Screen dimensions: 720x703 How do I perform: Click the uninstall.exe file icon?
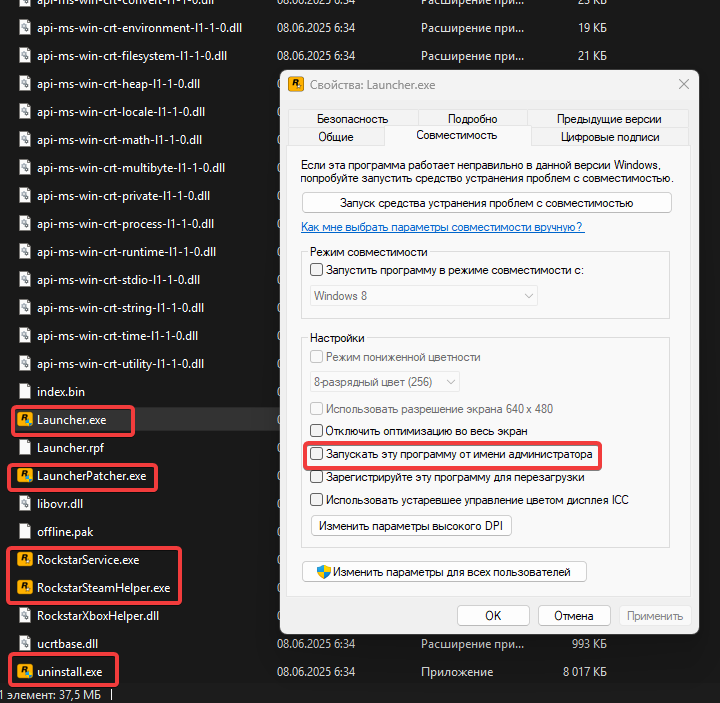[25, 671]
